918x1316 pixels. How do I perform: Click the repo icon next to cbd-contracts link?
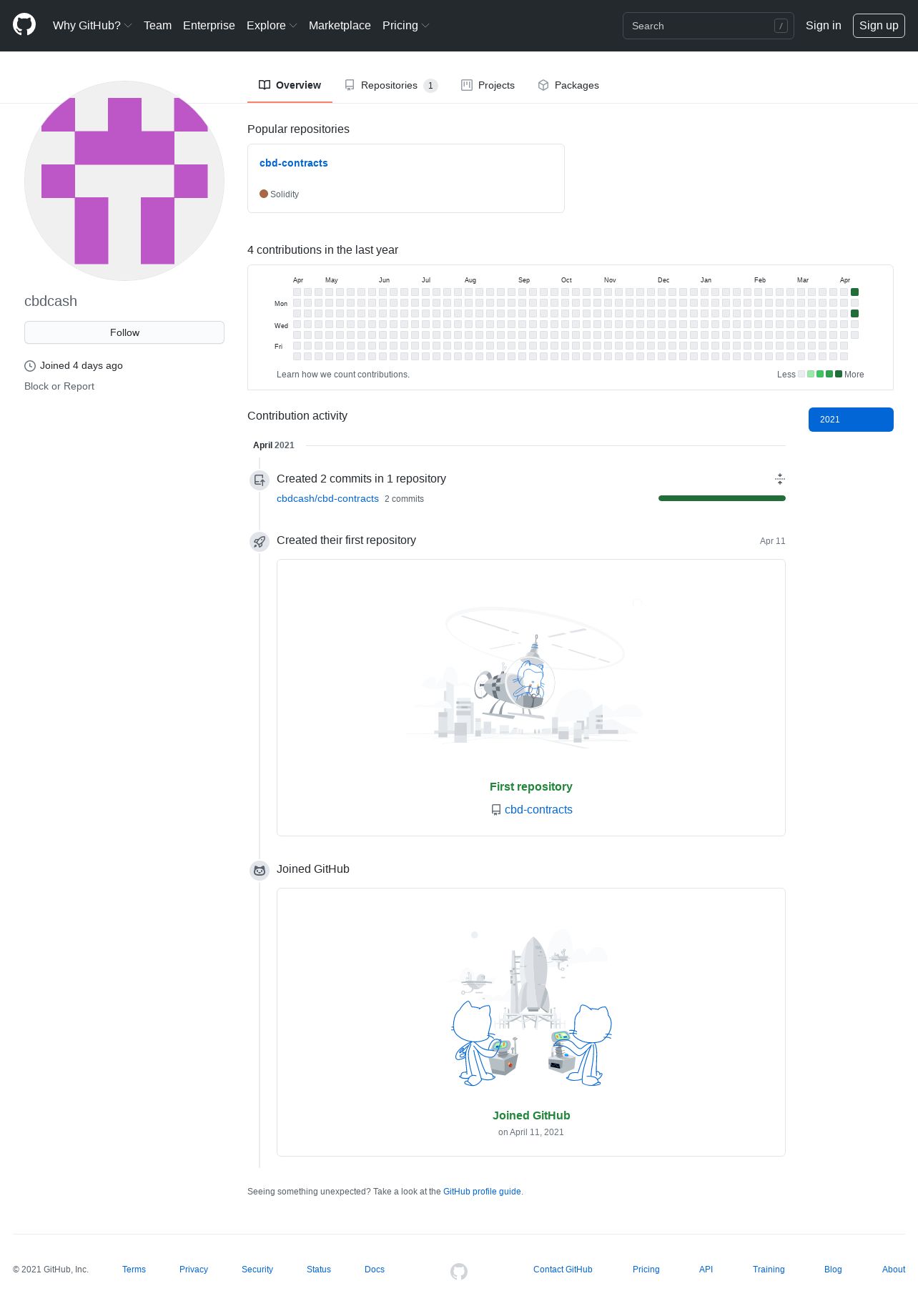(x=495, y=810)
